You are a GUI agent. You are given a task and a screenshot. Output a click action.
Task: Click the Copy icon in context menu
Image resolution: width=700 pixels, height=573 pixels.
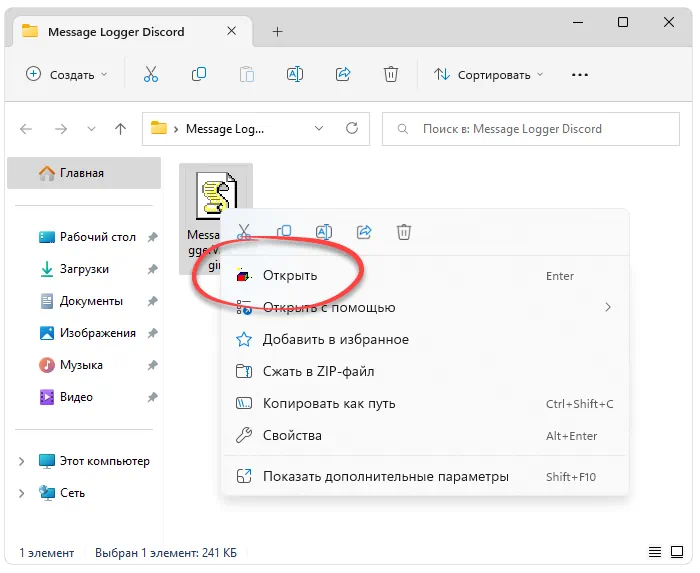click(284, 232)
